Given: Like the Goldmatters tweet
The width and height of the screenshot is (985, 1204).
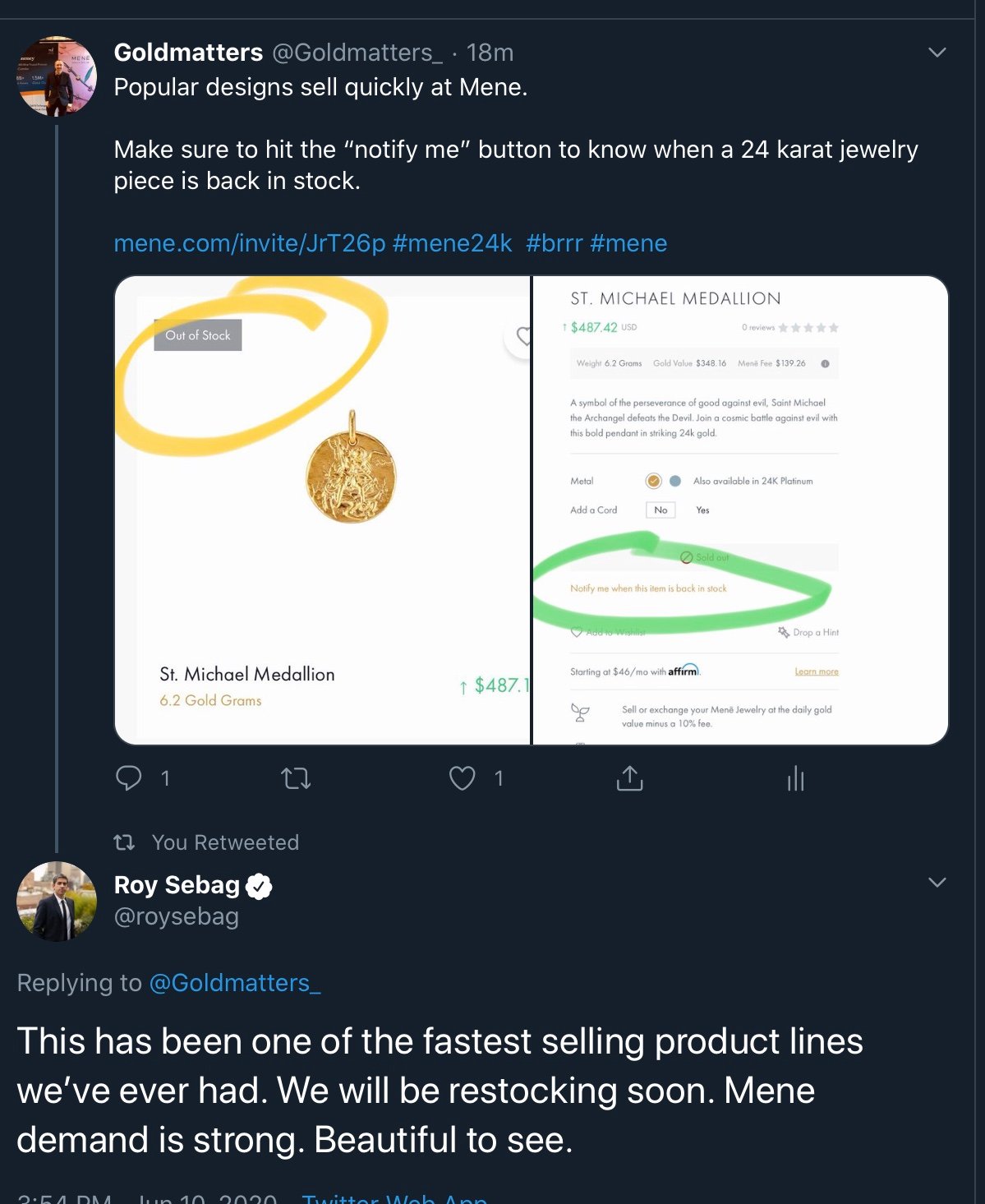Looking at the screenshot, I should [462, 777].
